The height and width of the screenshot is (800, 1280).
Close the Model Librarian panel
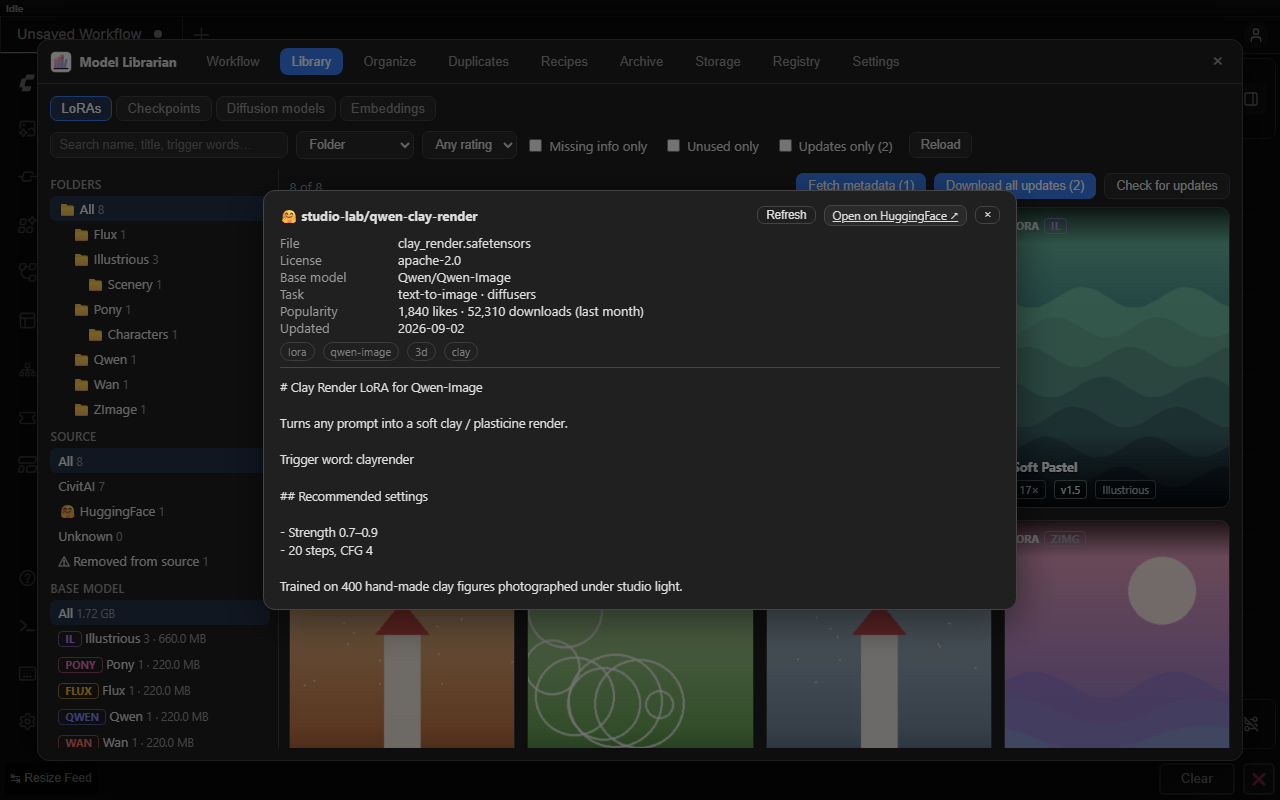pos(1217,61)
